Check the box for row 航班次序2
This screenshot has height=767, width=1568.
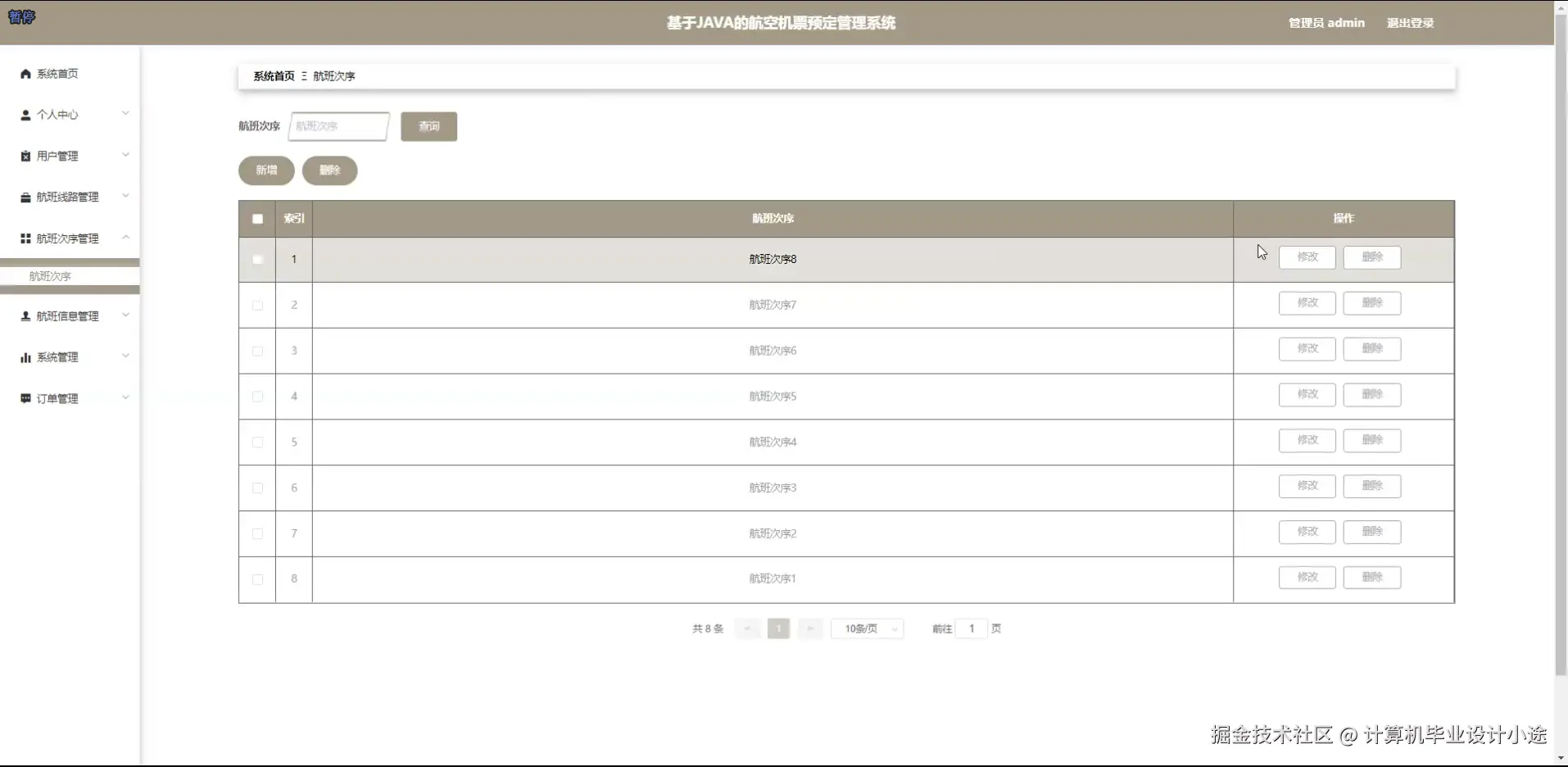(x=257, y=533)
